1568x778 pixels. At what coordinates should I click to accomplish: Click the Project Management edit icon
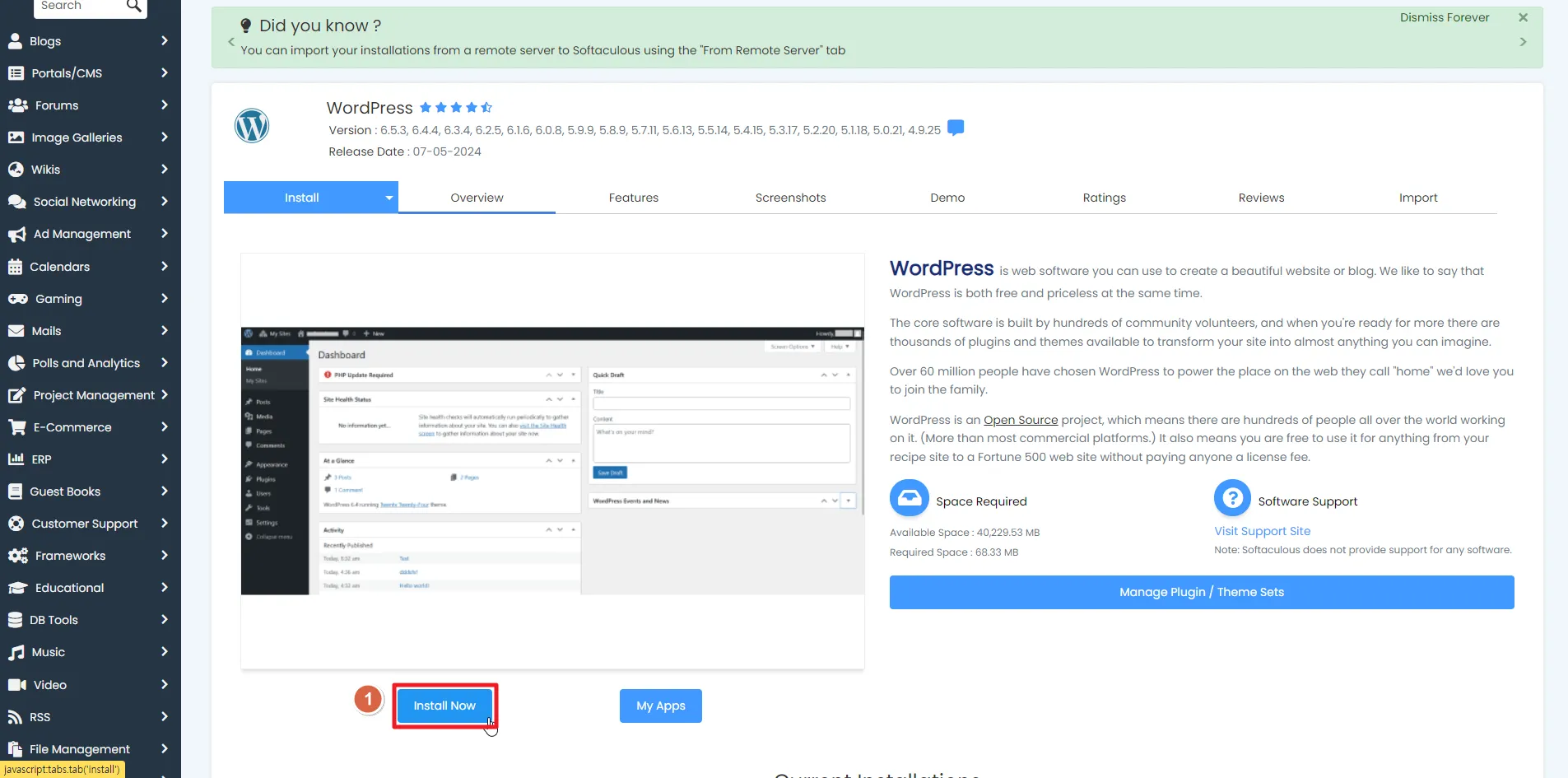(16, 395)
